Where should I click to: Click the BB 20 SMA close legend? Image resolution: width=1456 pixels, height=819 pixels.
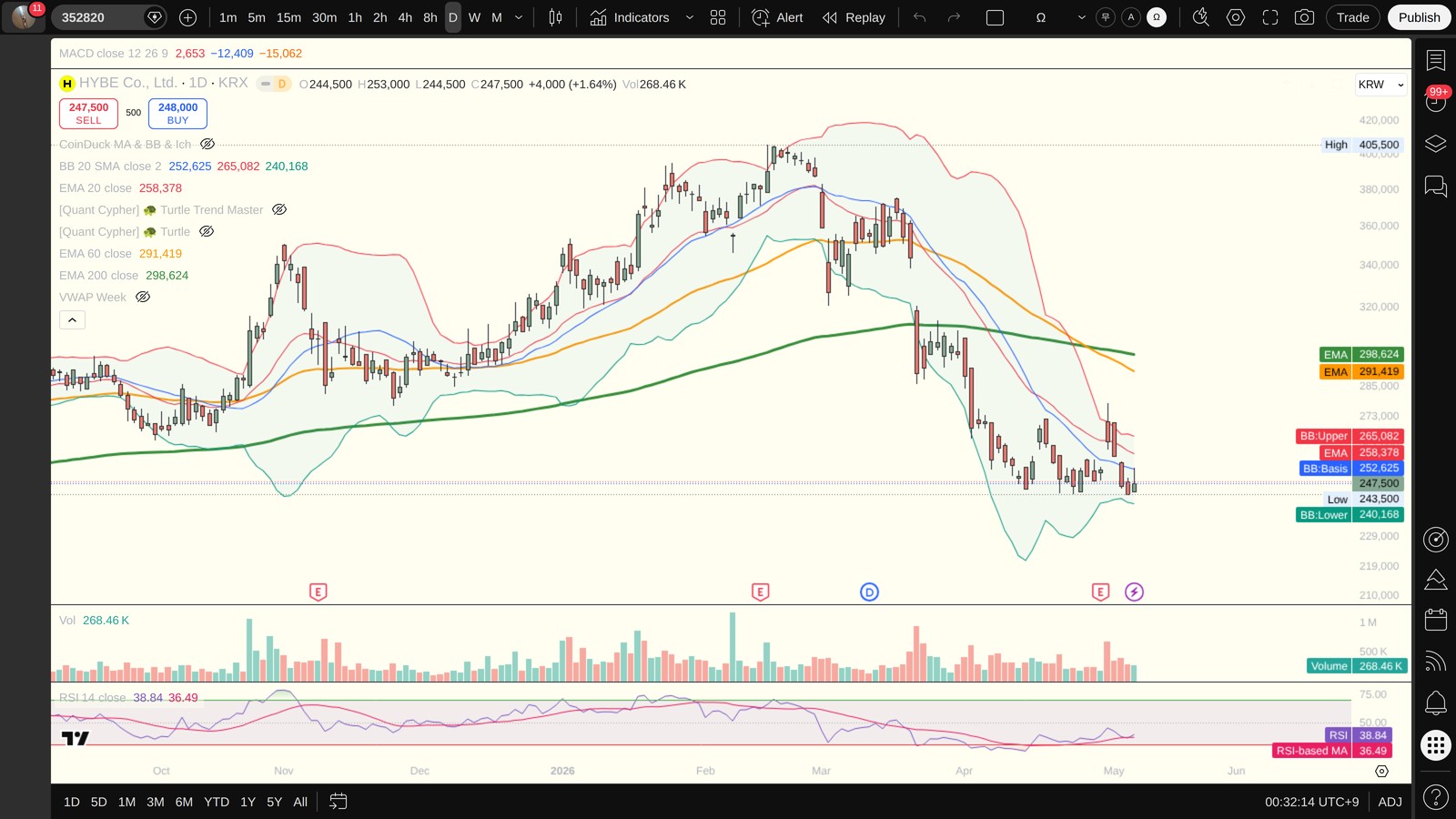(x=110, y=166)
